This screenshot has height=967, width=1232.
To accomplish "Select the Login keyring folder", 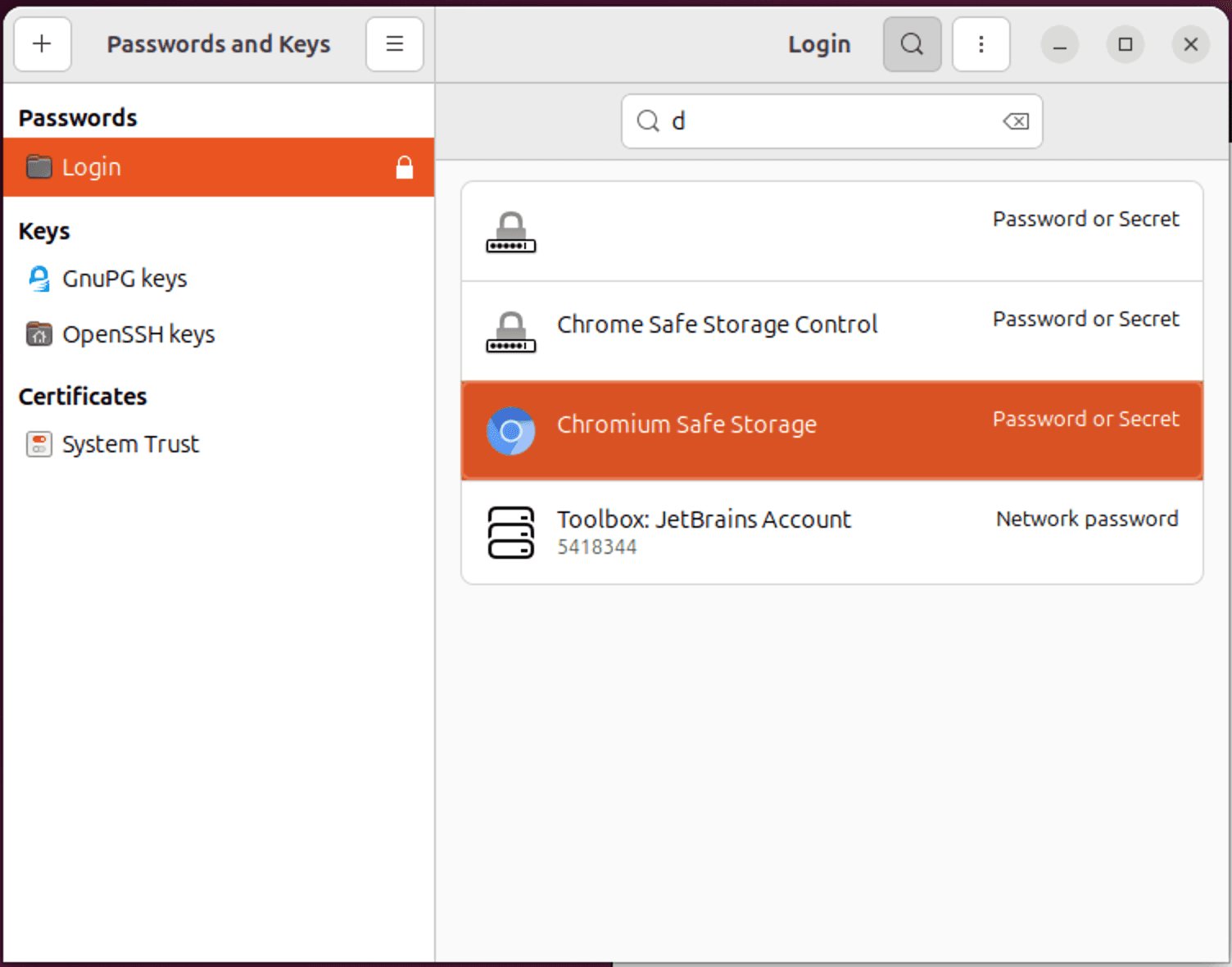I will pos(92,167).
